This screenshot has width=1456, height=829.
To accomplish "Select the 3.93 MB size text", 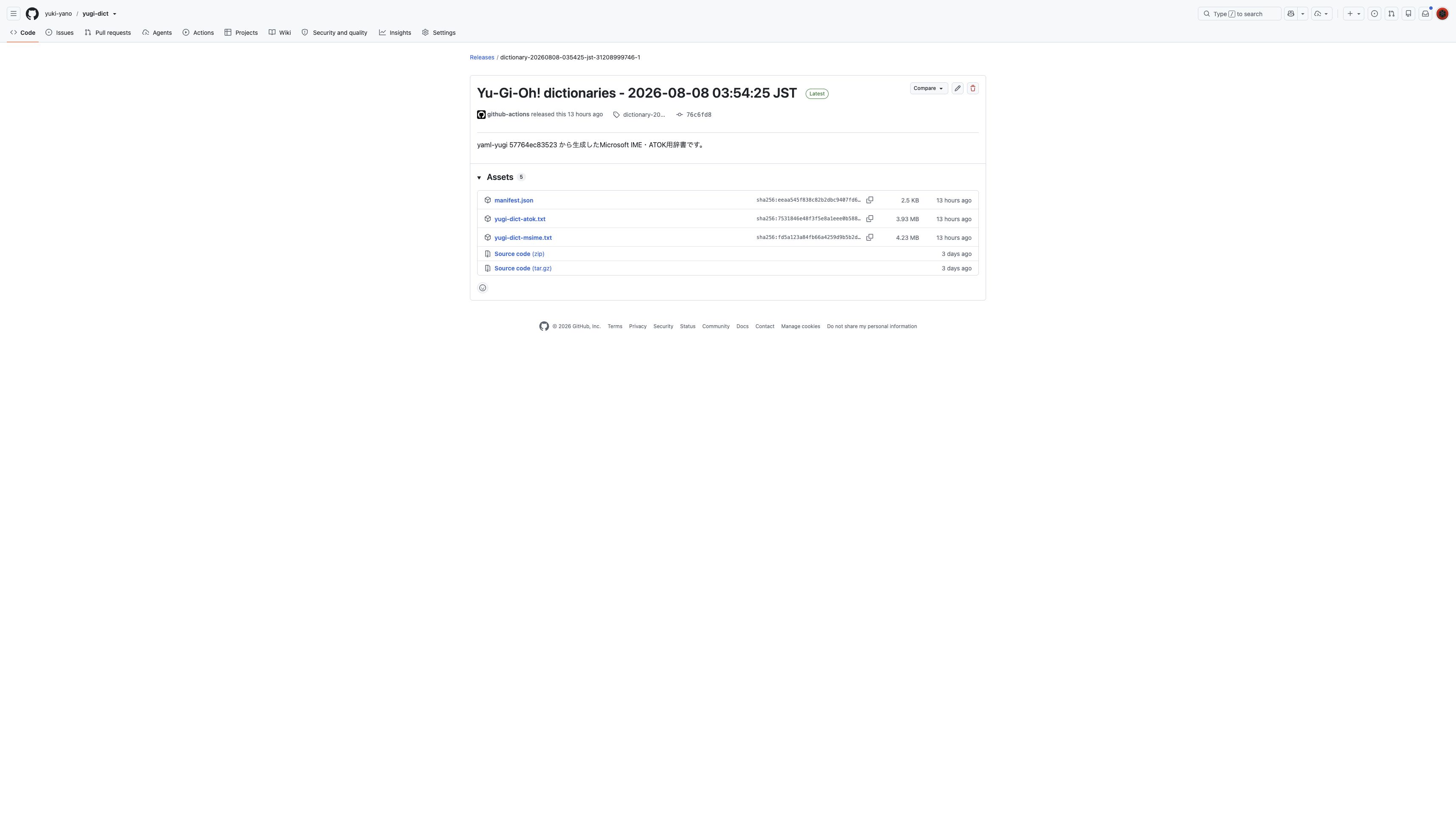I will tap(907, 219).
